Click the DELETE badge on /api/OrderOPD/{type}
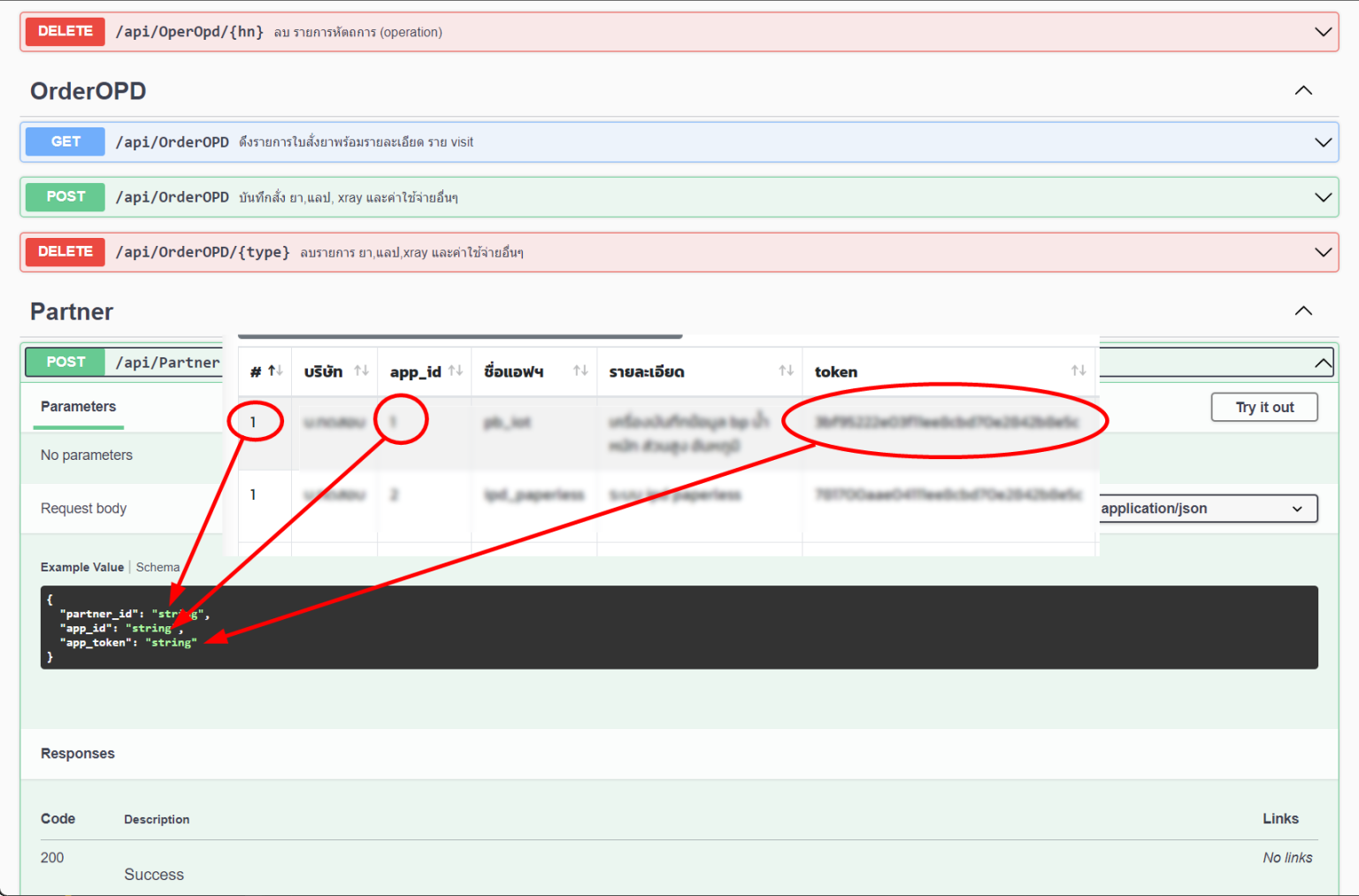This screenshot has height=896, width=1359. pos(64,252)
